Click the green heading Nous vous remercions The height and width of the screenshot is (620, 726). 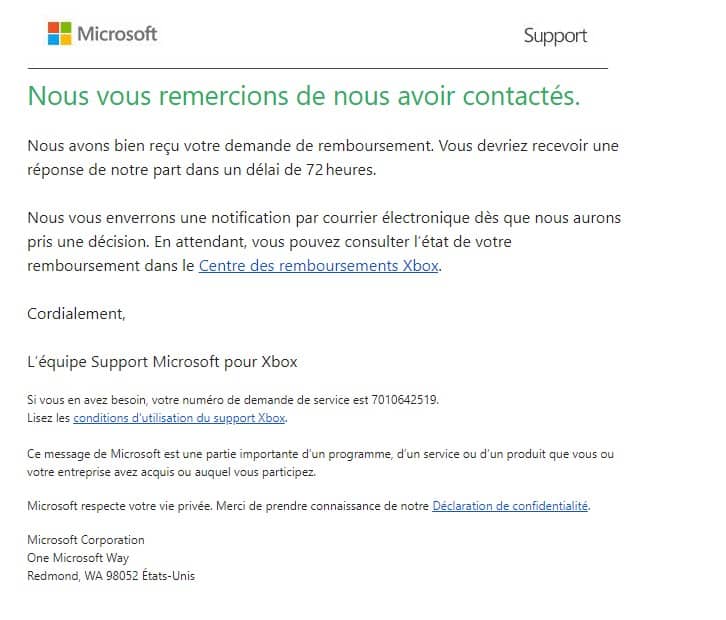click(x=304, y=96)
